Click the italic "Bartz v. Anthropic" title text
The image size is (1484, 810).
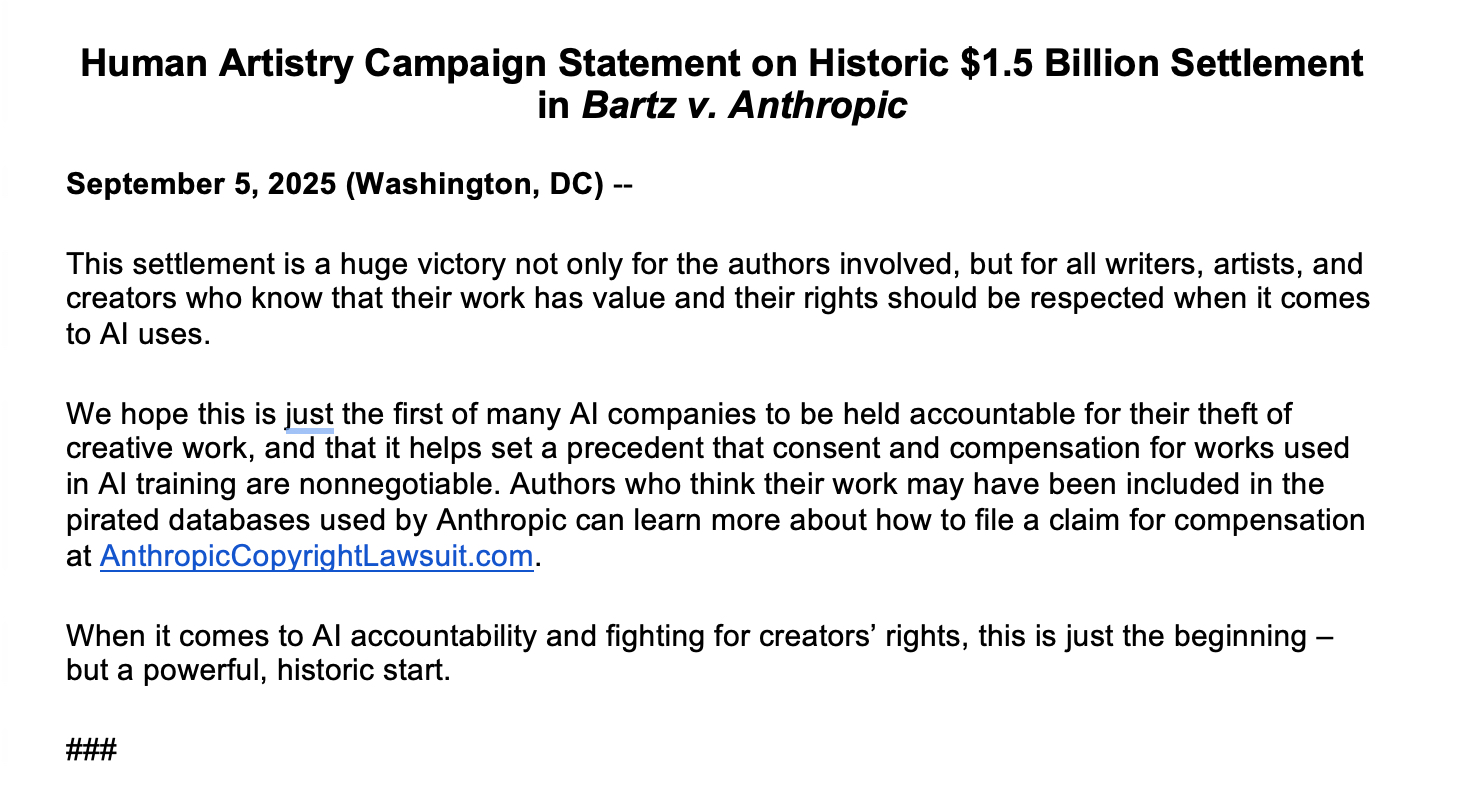coord(744,104)
